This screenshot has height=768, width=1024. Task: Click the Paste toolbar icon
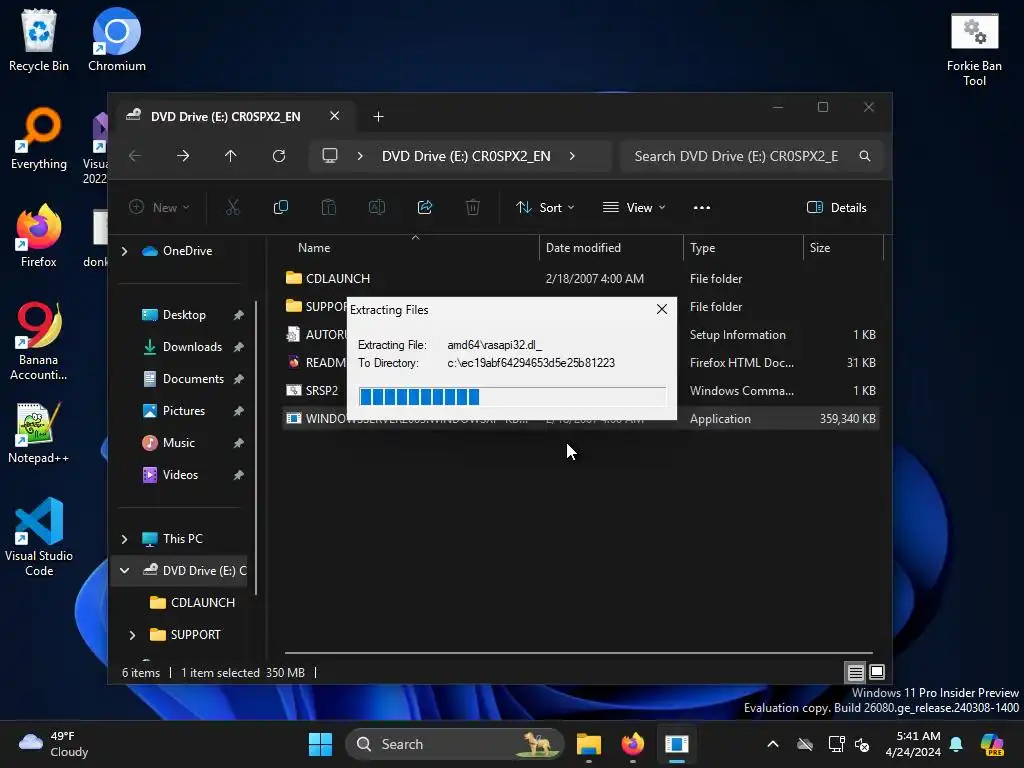tap(328, 208)
